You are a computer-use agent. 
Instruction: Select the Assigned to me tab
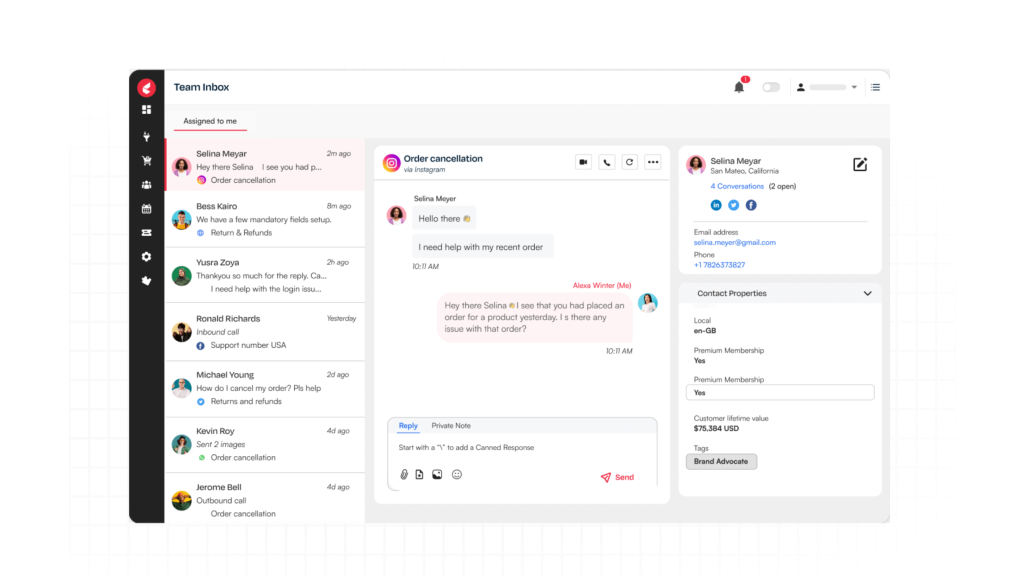point(209,120)
